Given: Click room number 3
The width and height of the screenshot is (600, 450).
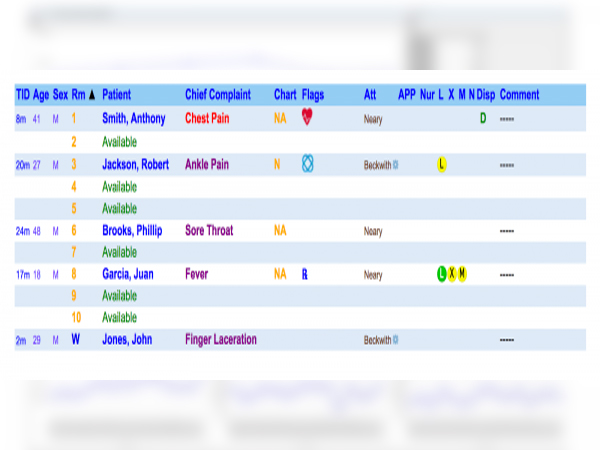Looking at the screenshot, I should coord(74,165).
